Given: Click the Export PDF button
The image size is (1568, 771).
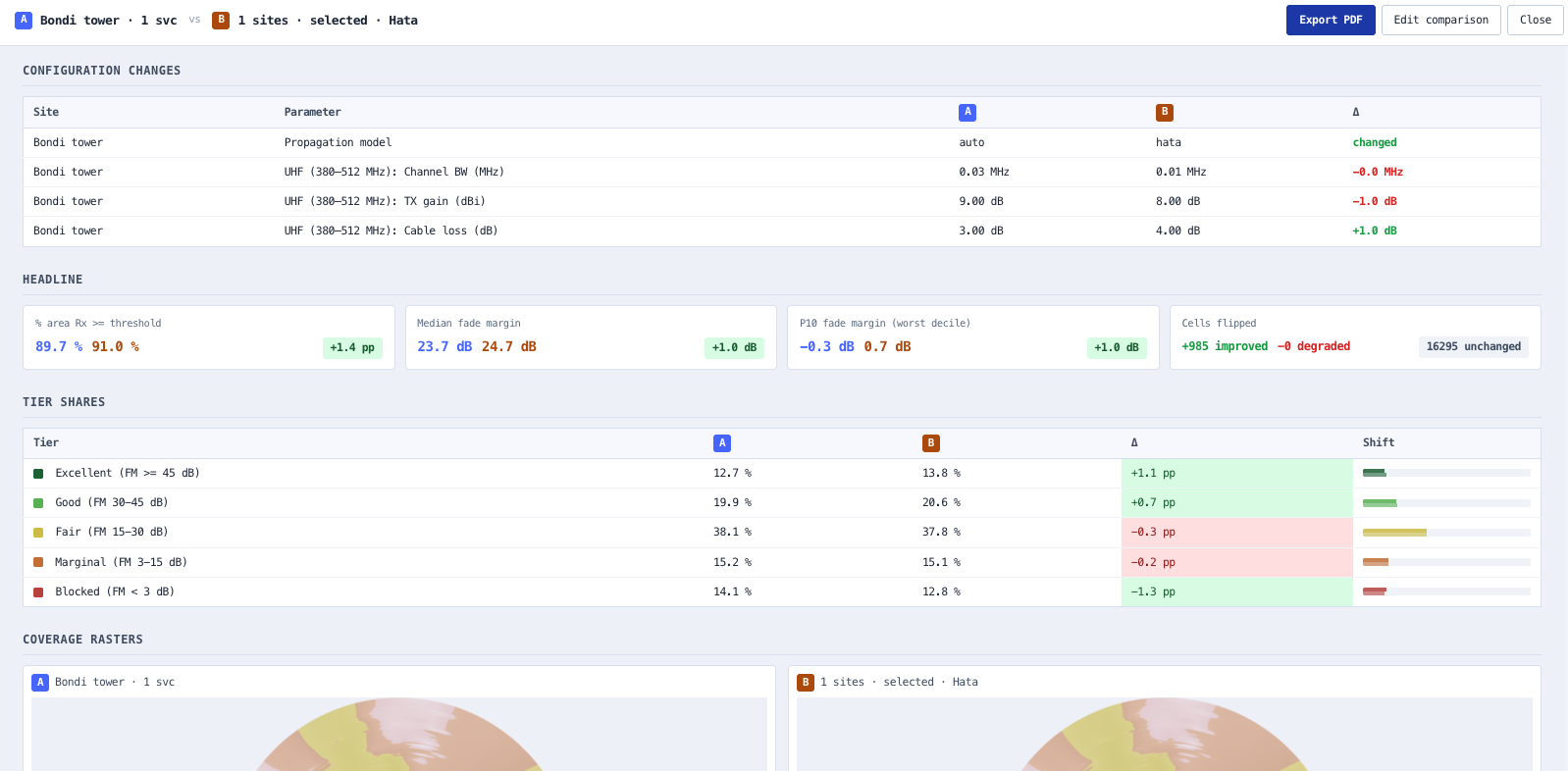Looking at the screenshot, I should 1331,20.
